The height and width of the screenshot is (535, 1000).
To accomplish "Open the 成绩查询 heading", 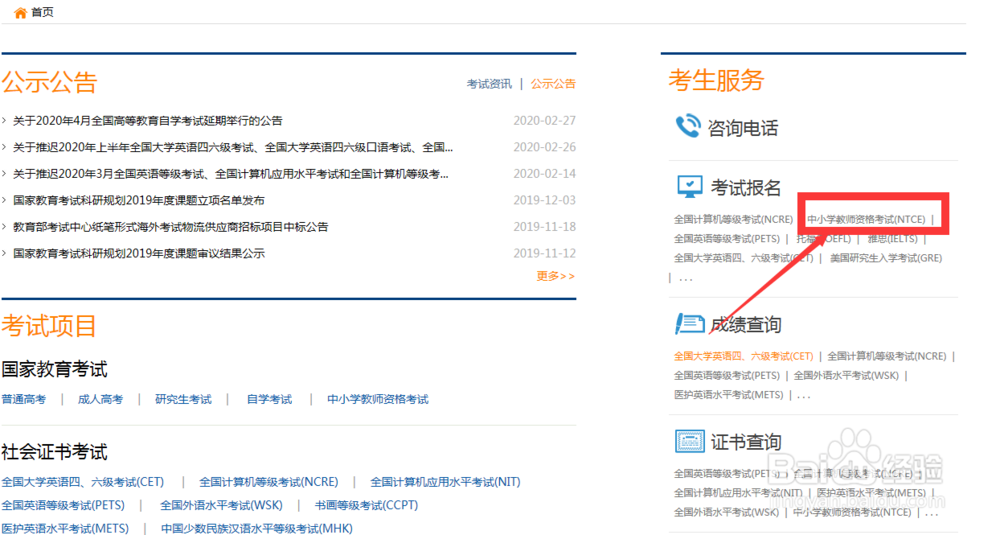I will pyautogui.click(x=746, y=325).
